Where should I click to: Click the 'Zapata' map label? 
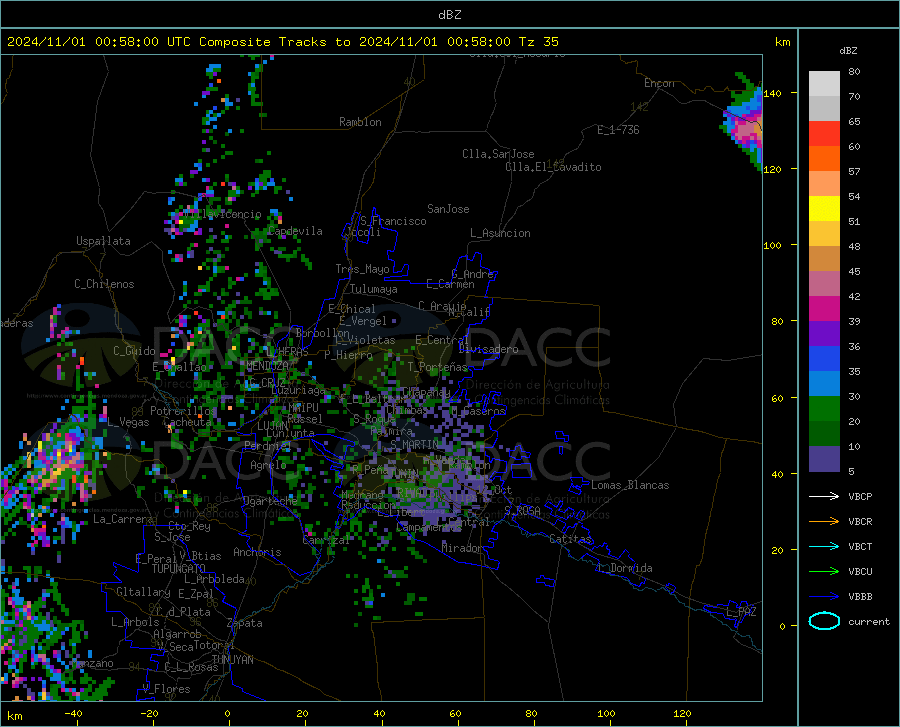[x=244, y=623]
